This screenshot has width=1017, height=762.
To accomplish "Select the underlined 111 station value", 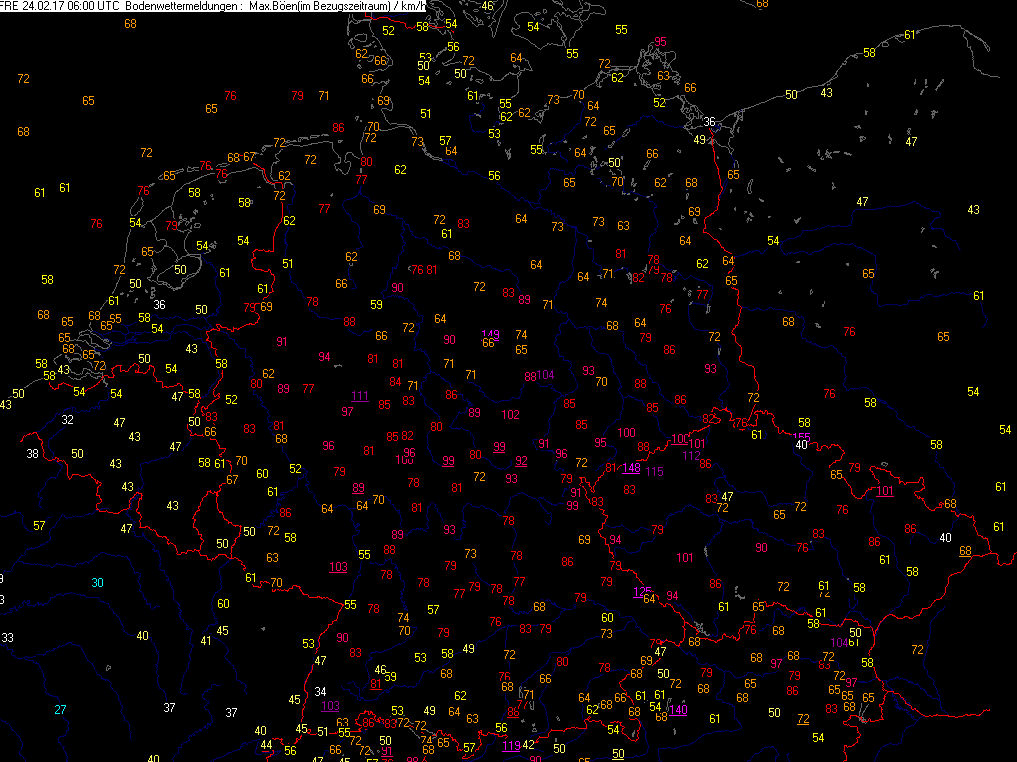I will 359,396.
